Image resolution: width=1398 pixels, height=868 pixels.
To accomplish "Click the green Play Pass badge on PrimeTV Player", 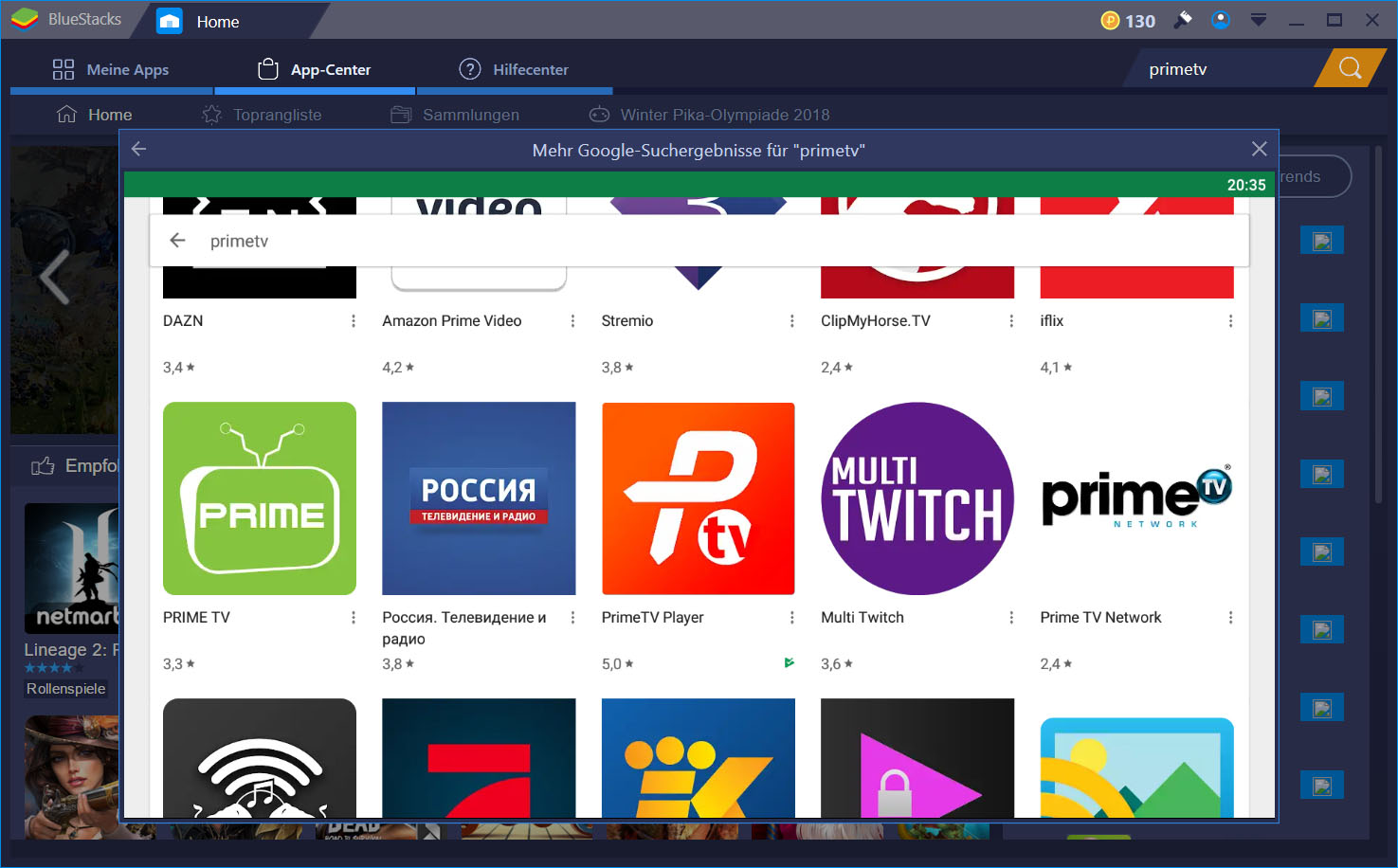I will pos(789,663).
